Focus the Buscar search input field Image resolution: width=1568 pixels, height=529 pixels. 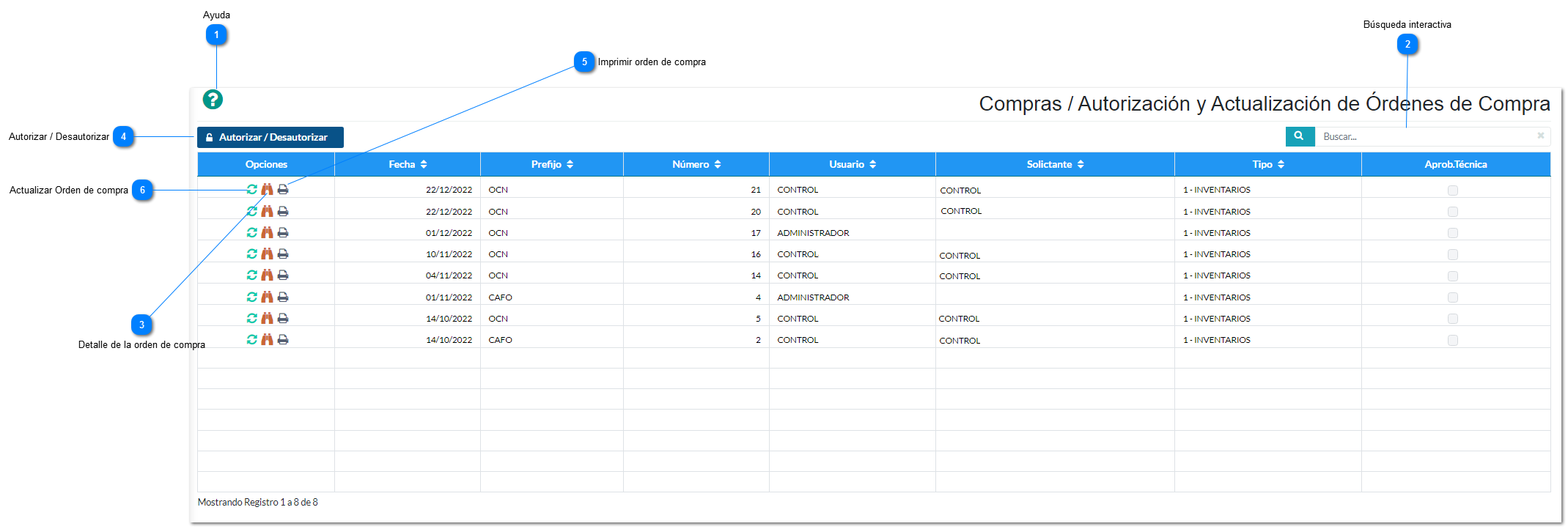click(1432, 136)
